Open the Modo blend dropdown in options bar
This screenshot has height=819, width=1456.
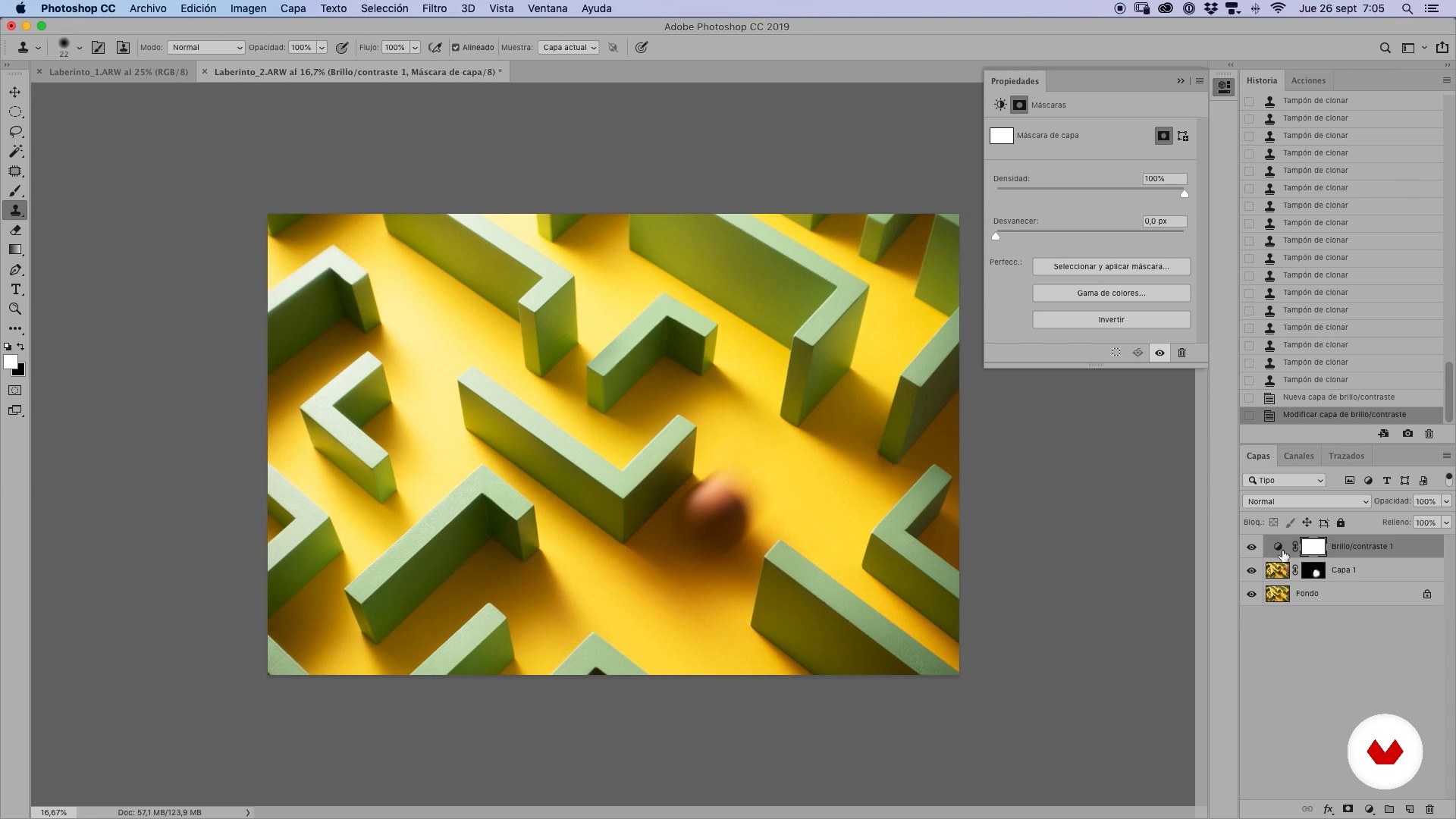206,48
